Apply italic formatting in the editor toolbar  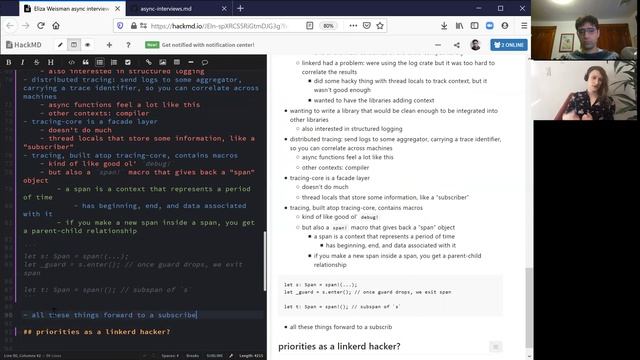coord(22,62)
